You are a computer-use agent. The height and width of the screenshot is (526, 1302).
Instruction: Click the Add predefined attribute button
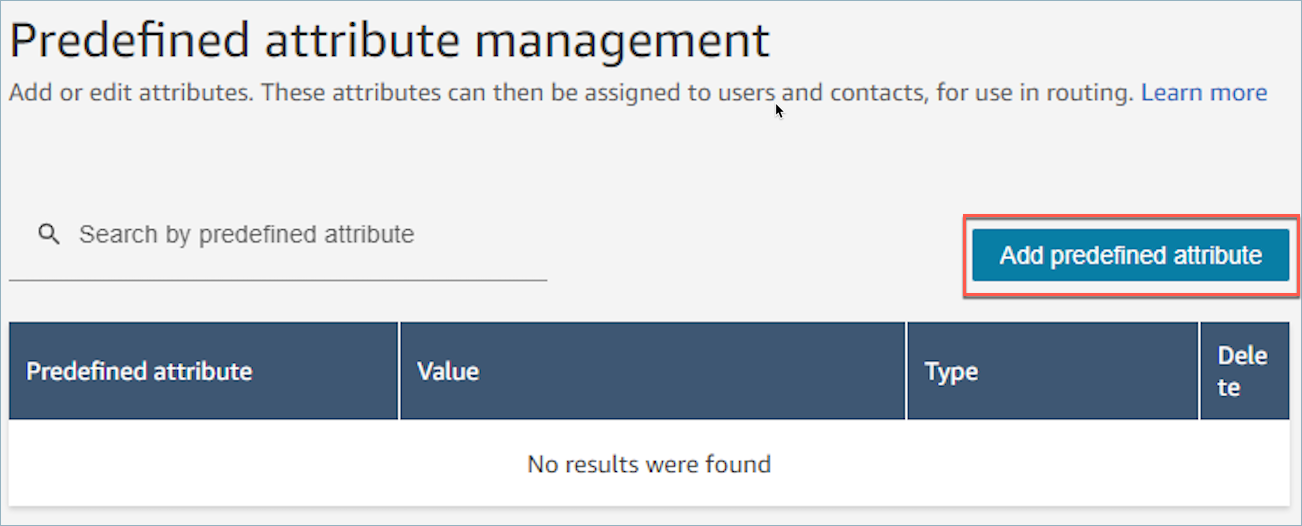1131,255
